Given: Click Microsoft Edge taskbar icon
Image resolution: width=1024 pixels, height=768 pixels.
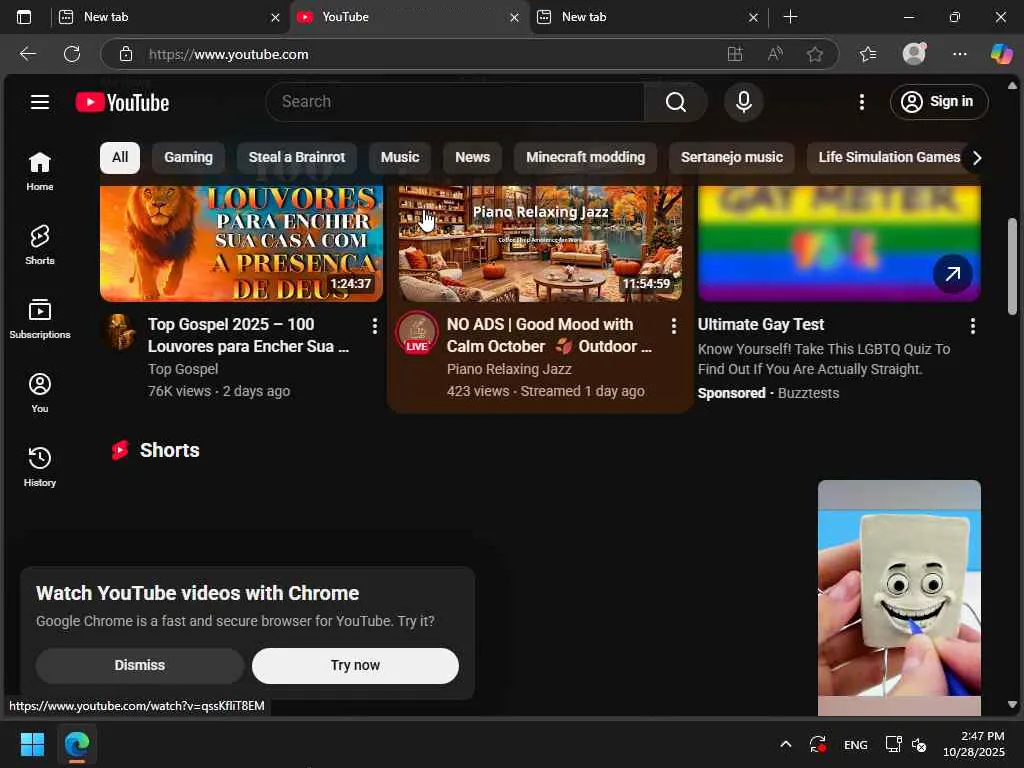Looking at the screenshot, I should tap(76, 744).
